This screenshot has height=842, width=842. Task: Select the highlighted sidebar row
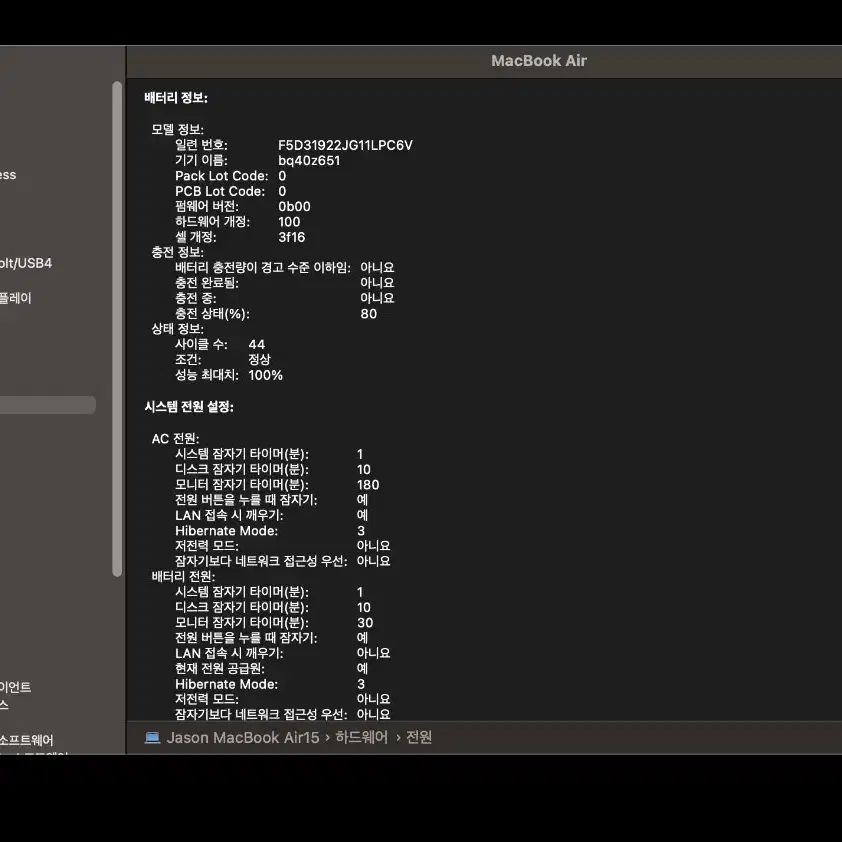[x=47, y=405]
